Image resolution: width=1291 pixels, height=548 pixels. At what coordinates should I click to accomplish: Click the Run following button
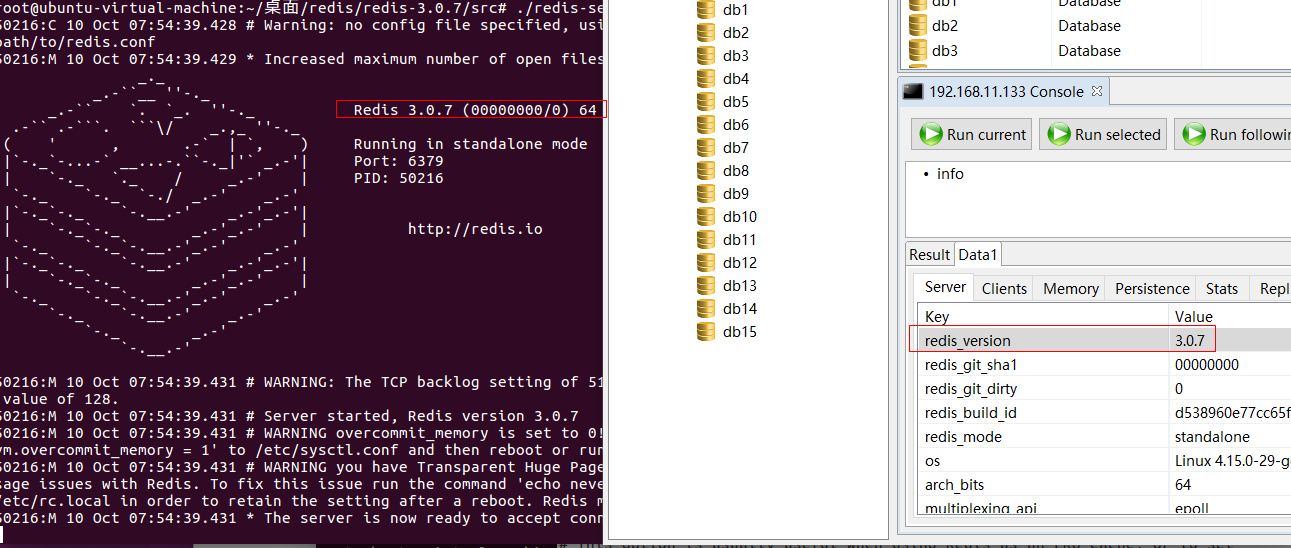pyautogui.click(x=1233, y=134)
